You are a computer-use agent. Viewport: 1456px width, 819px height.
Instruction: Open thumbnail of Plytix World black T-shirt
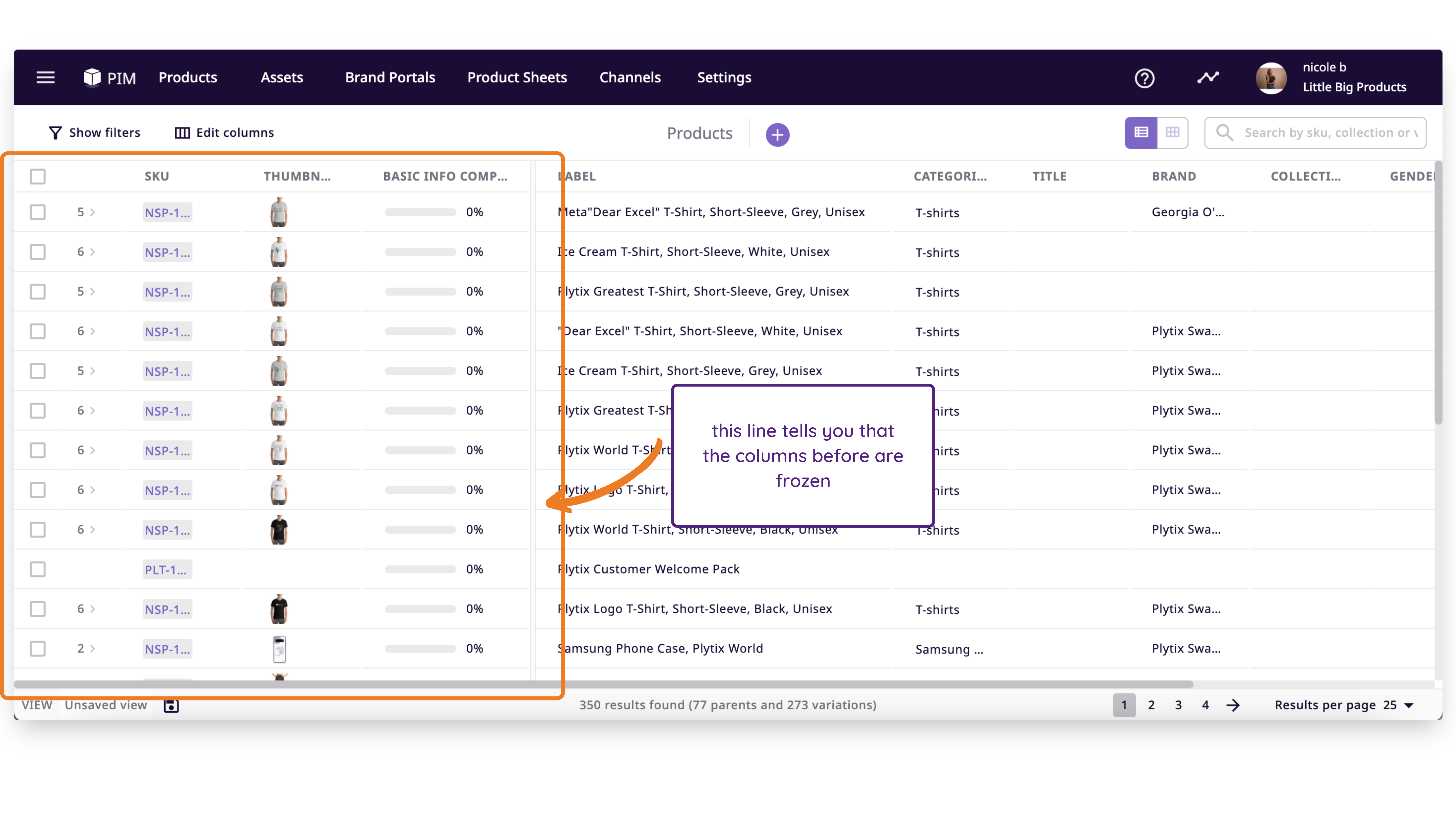tap(279, 530)
